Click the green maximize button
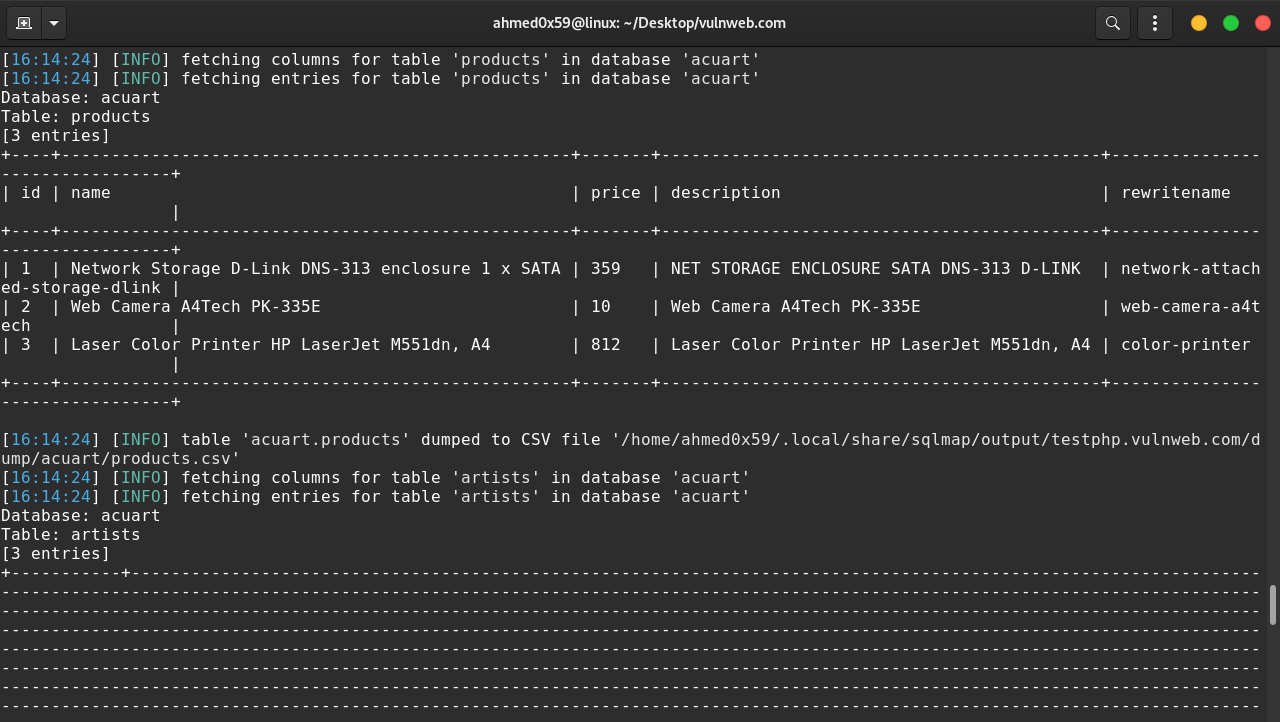Image resolution: width=1280 pixels, height=722 pixels. point(1231,21)
